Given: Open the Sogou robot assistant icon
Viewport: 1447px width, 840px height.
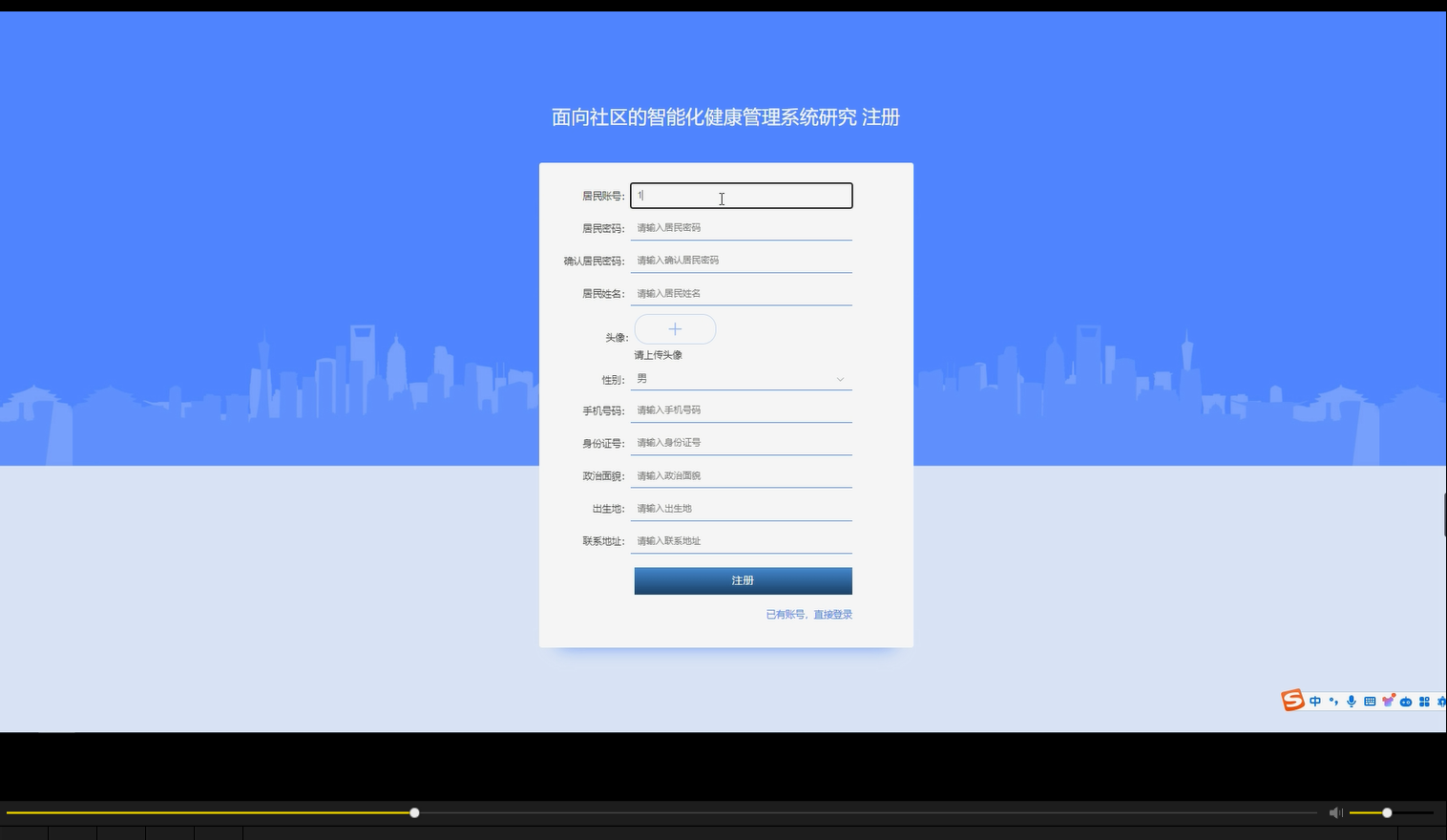Looking at the screenshot, I should click(1406, 702).
